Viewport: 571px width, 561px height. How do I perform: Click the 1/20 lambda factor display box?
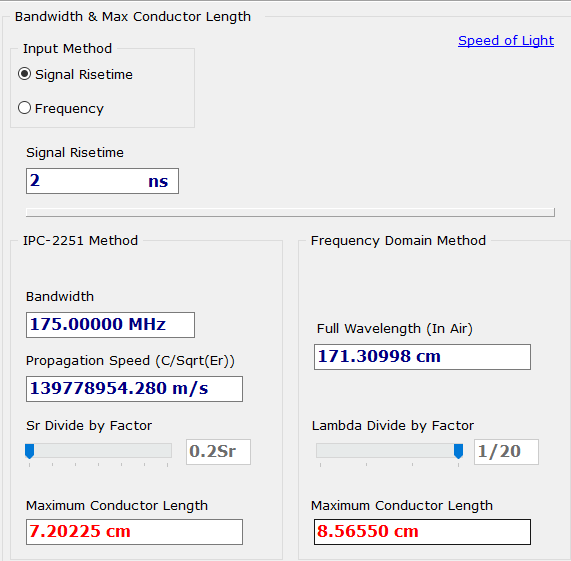point(506,452)
